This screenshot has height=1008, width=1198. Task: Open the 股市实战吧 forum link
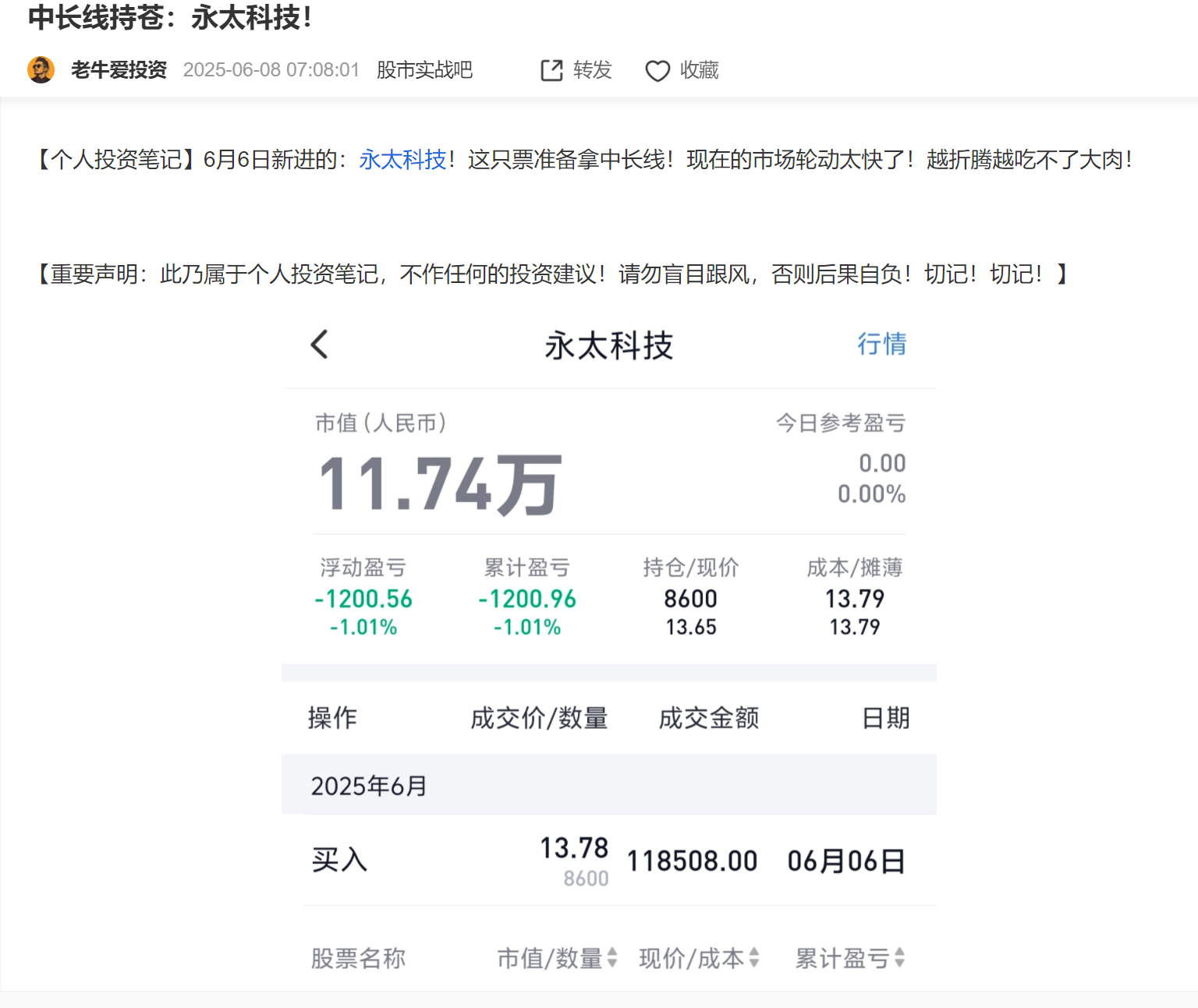pyautogui.click(x=424, y=70)
